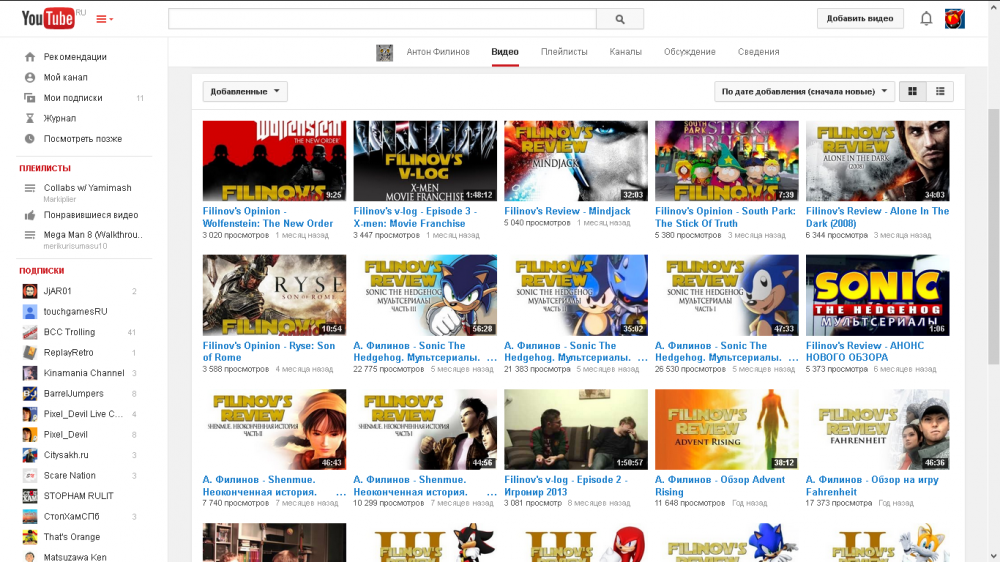Click the ПЛЕЙЛИСТЫ section header
The height and width of the screenshot is (562, 1000).
[x=45, y=168]
